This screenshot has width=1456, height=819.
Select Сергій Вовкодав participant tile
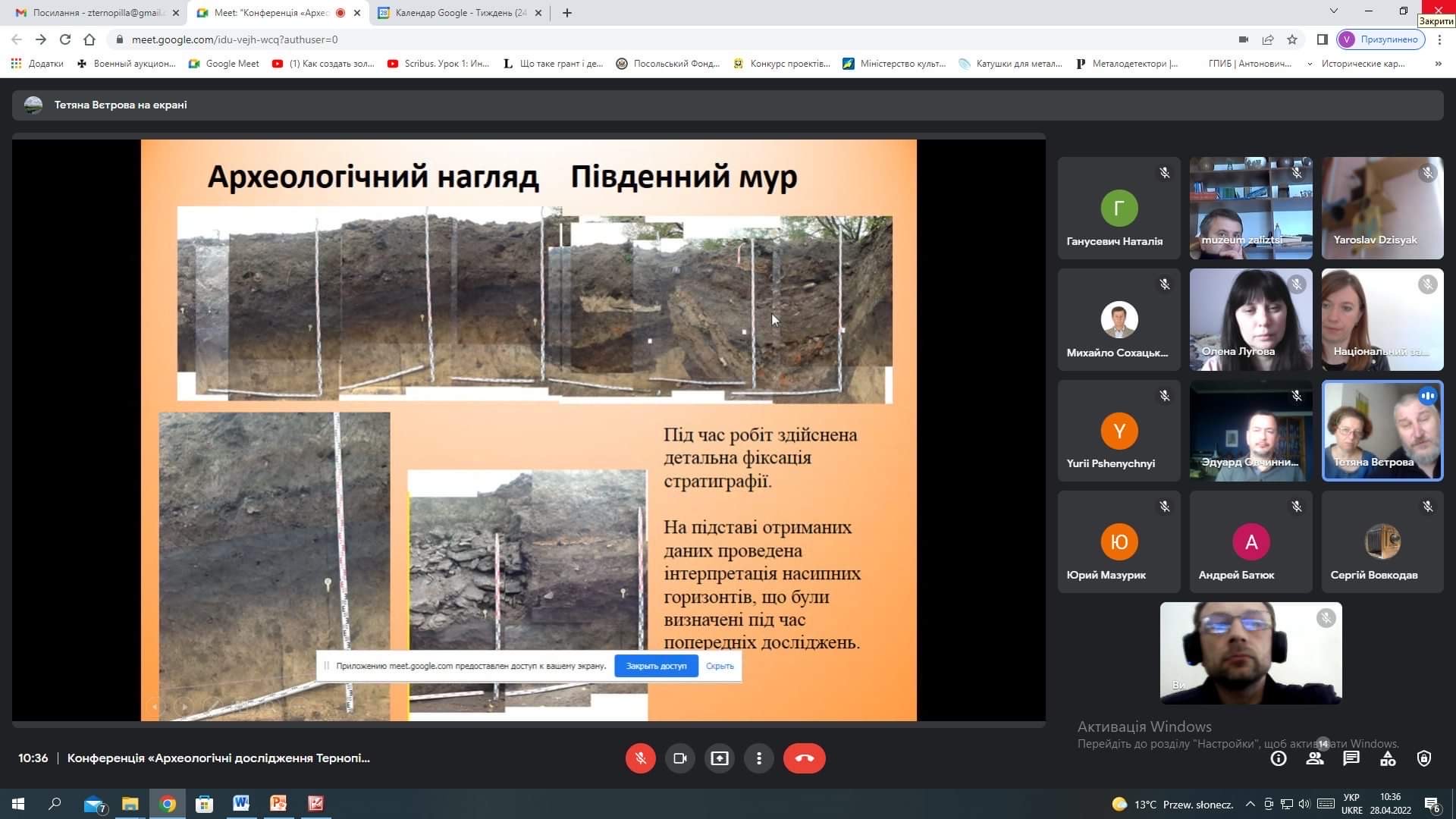click(x=1382, y=541)
